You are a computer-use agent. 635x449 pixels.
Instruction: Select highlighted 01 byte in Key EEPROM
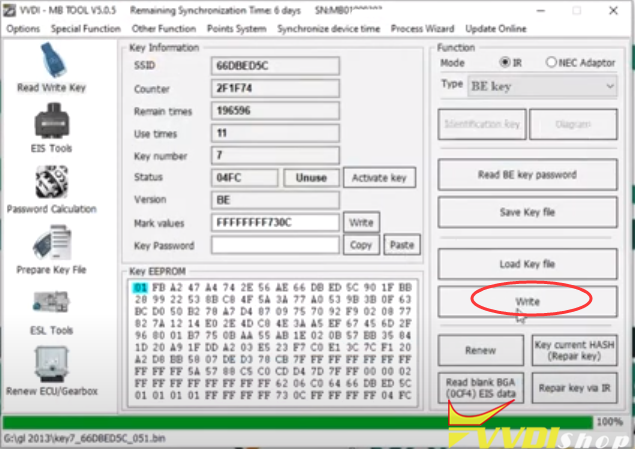coord(141,287)
